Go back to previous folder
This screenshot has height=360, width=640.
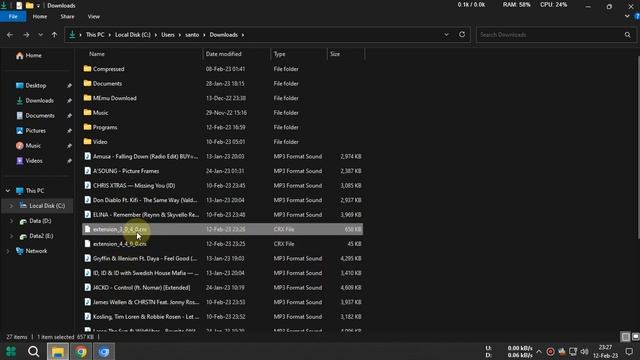10,35
